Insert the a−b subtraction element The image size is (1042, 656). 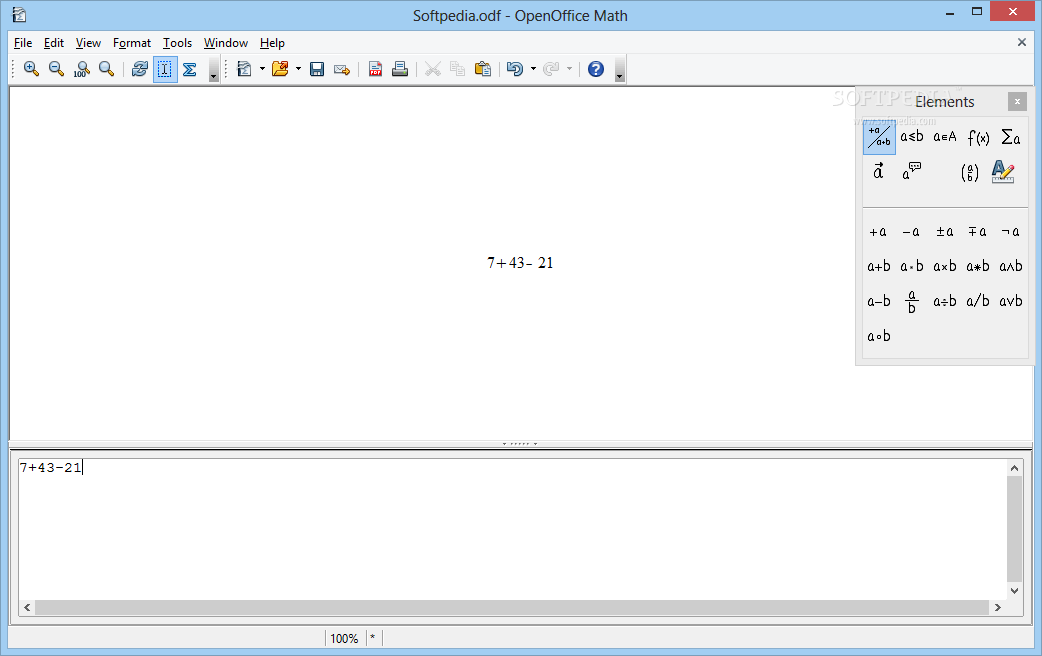(x=879, y=301)
